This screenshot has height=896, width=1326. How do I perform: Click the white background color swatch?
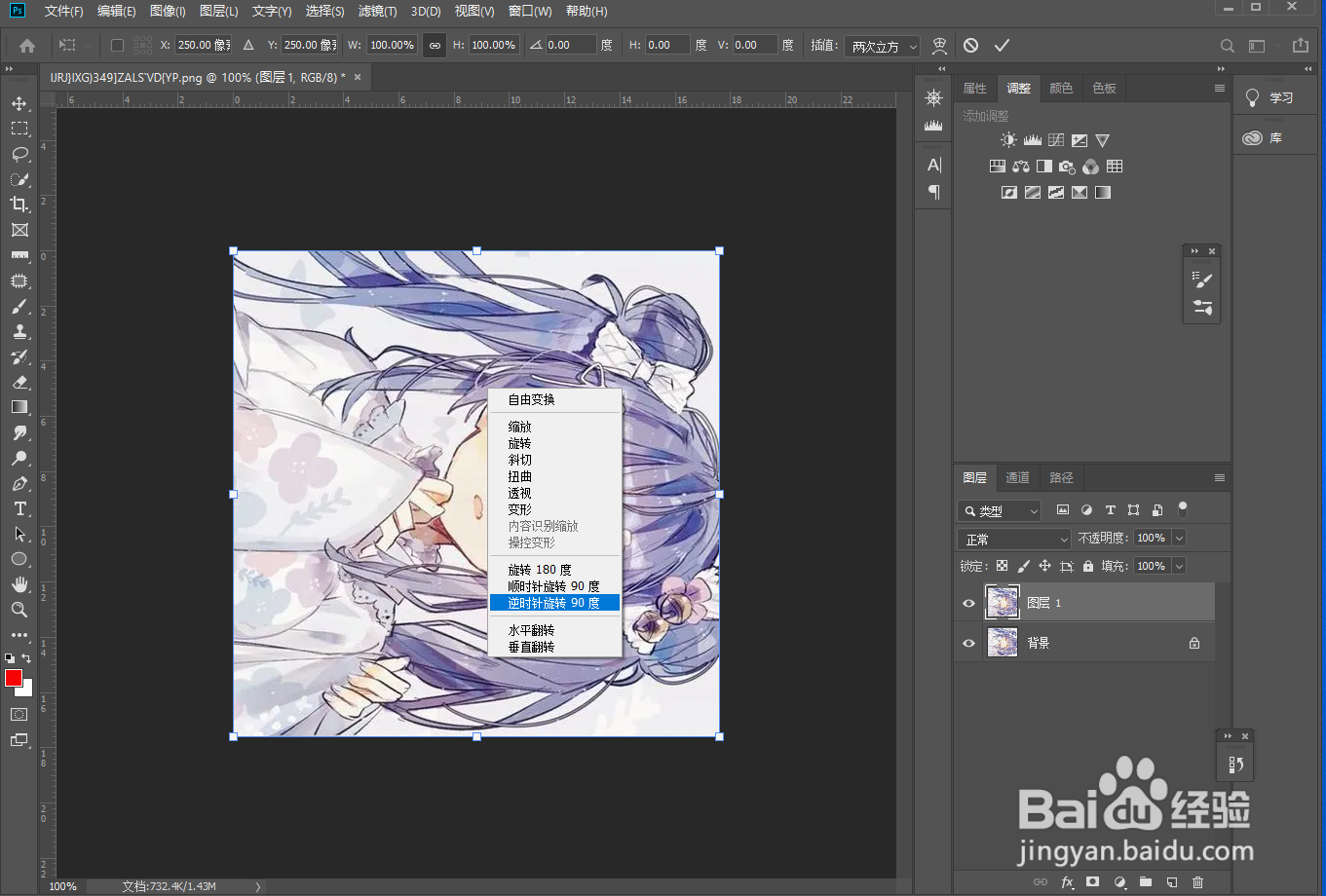27,690
